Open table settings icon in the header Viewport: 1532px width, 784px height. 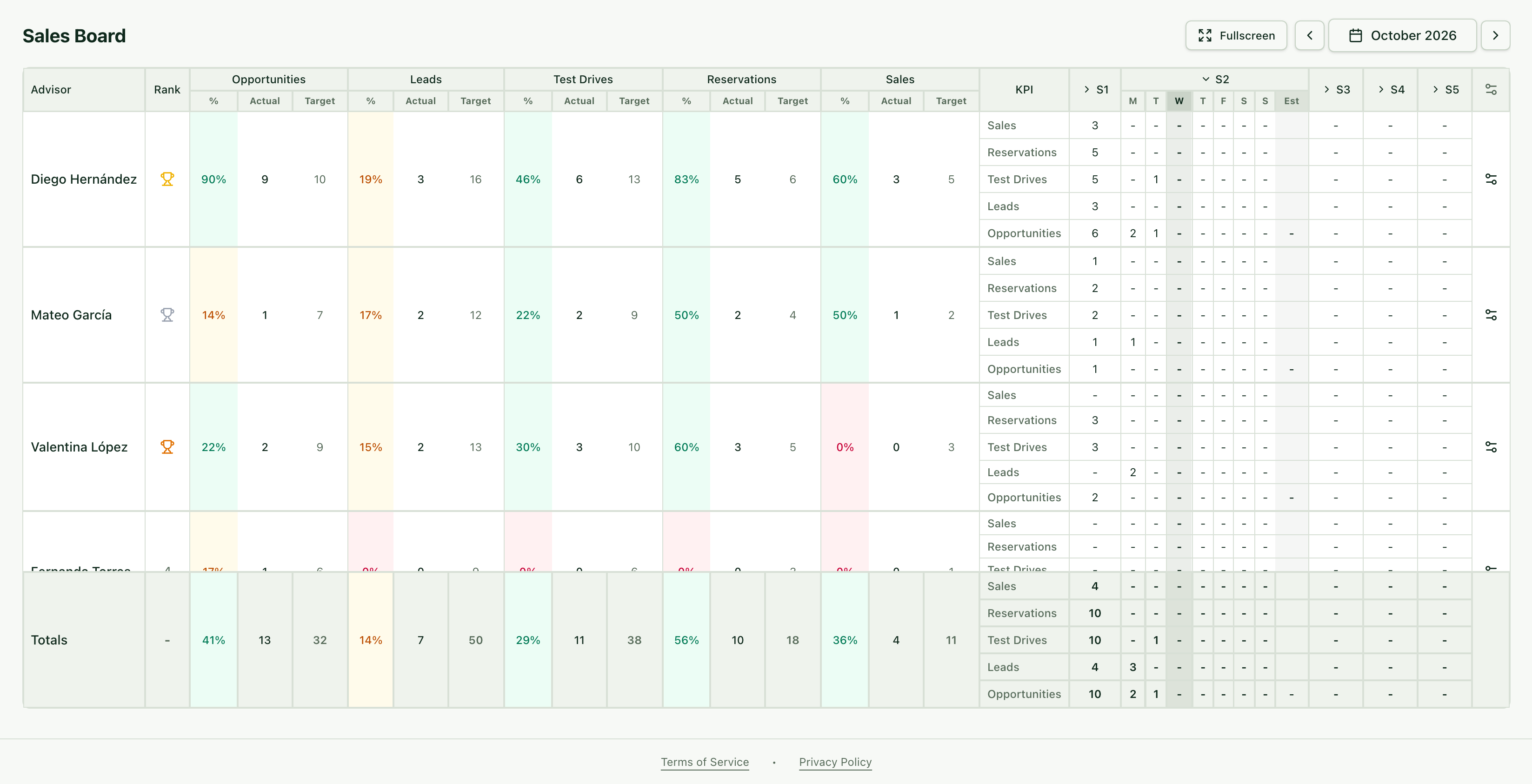point(1490,90)
